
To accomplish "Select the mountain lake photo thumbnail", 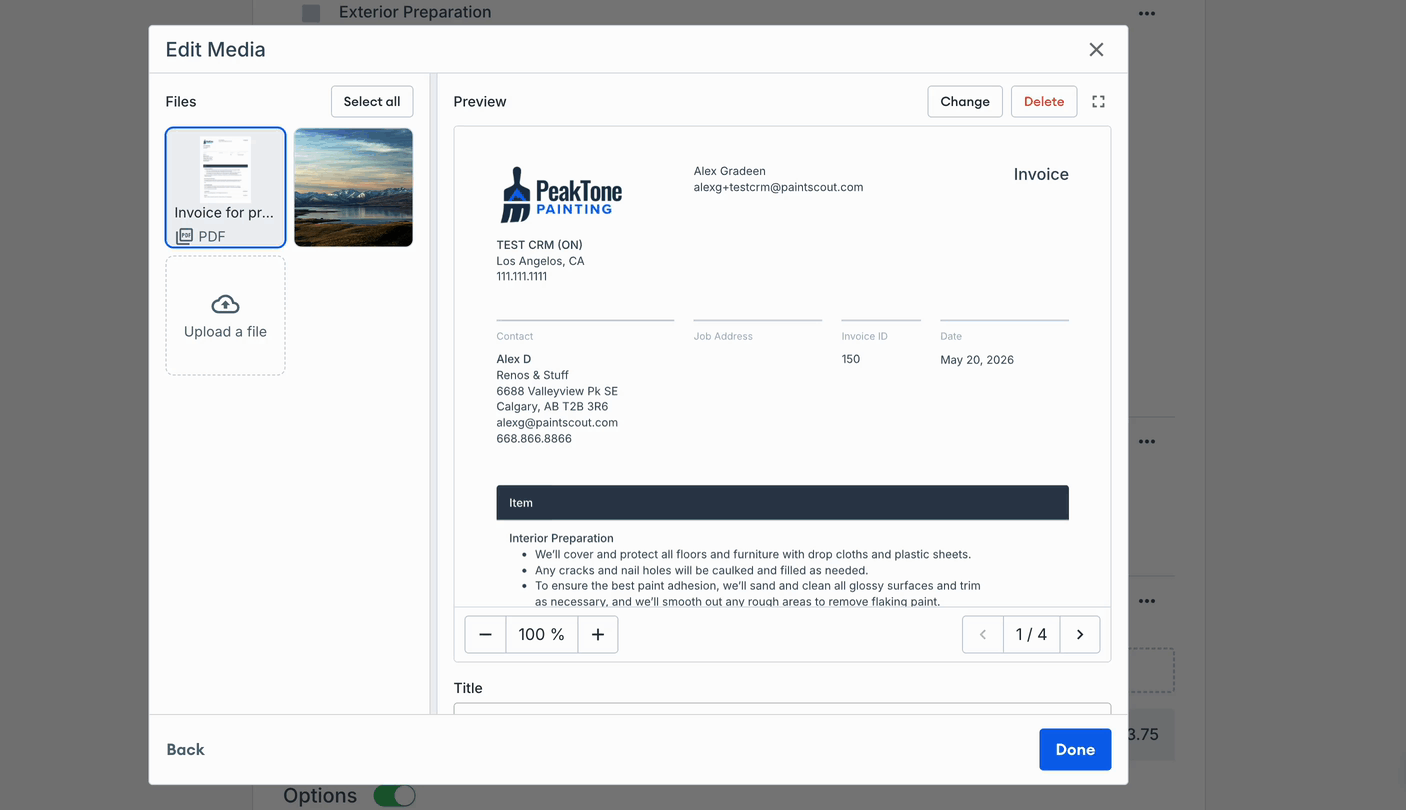I will 353,187.
